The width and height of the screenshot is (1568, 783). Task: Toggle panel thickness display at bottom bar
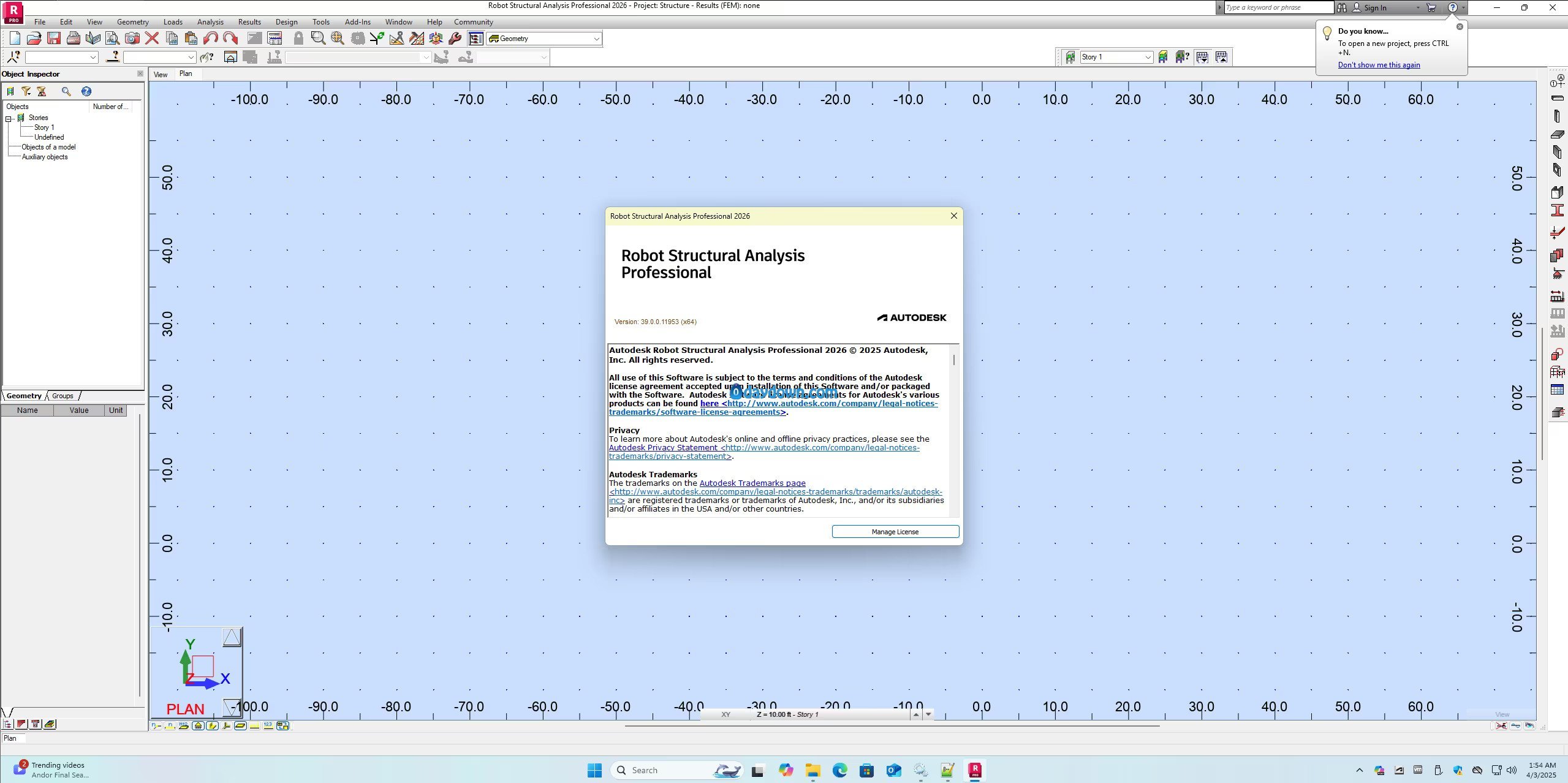(241, 725)
